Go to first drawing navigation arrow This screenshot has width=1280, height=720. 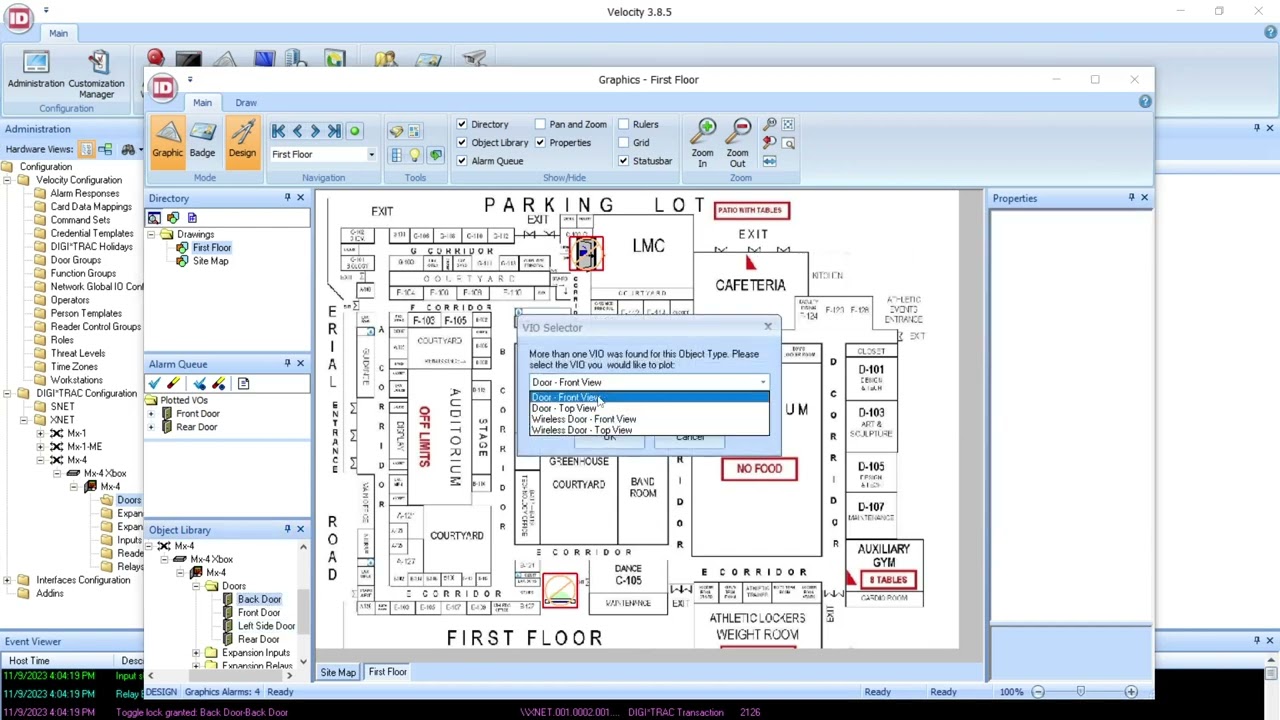[279, 131]
